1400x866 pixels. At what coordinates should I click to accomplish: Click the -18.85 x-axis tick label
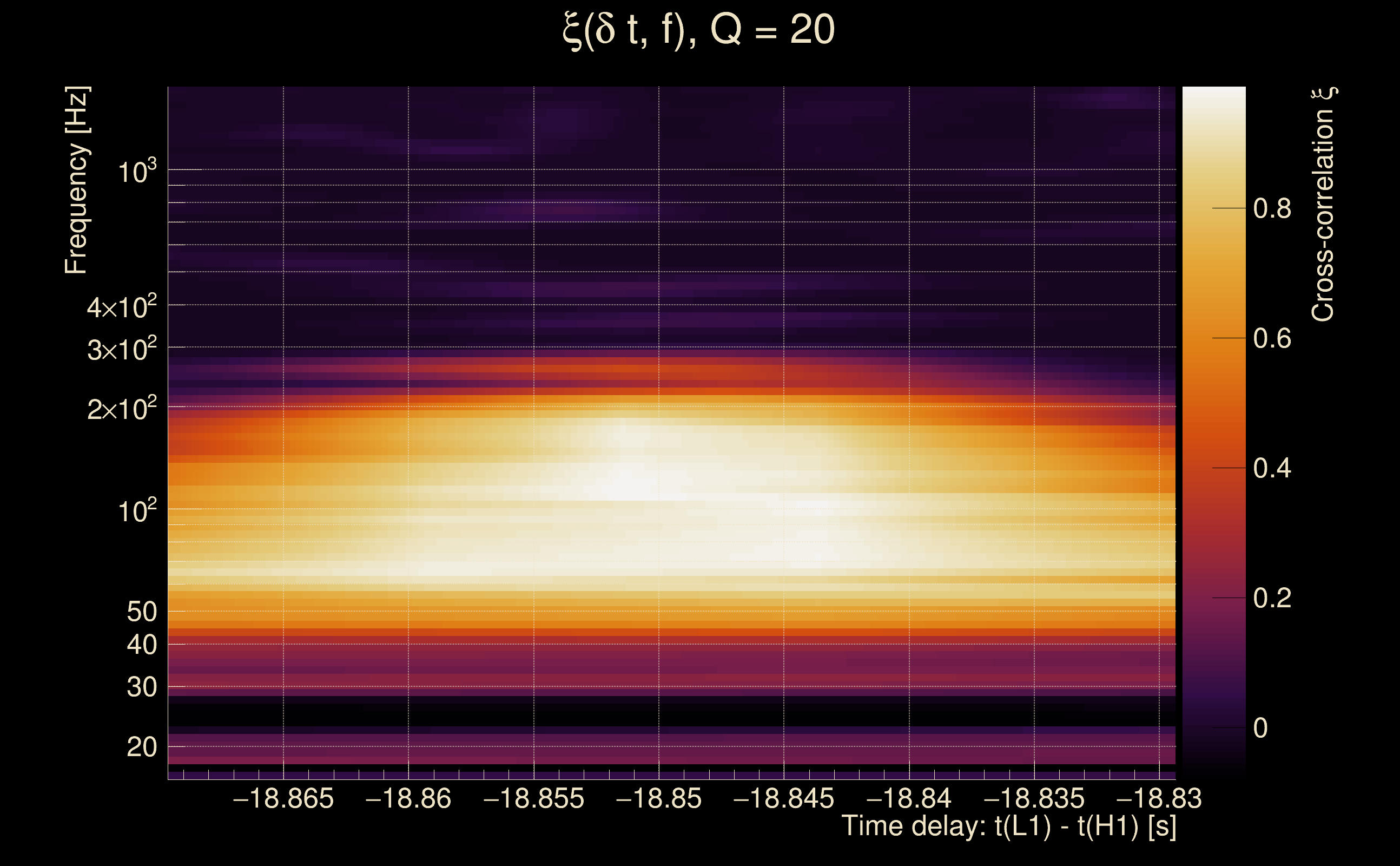pyautogui.click(x=658, y=799)
